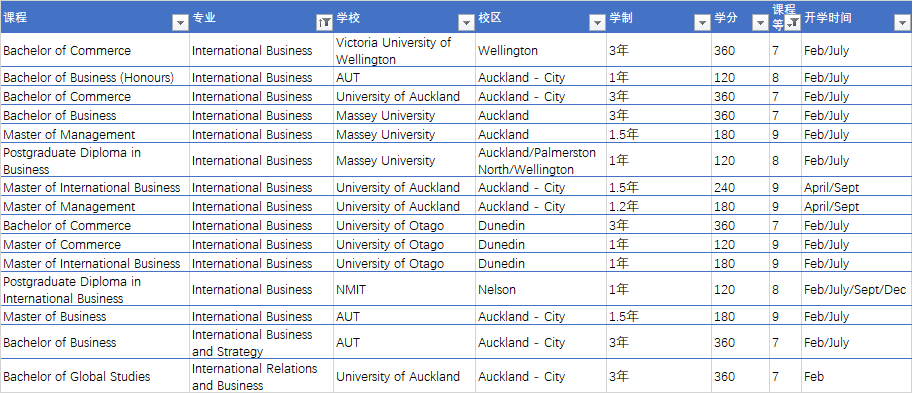
Task: Select the 校区 header cell text
Action: click(x=490, y=17)
